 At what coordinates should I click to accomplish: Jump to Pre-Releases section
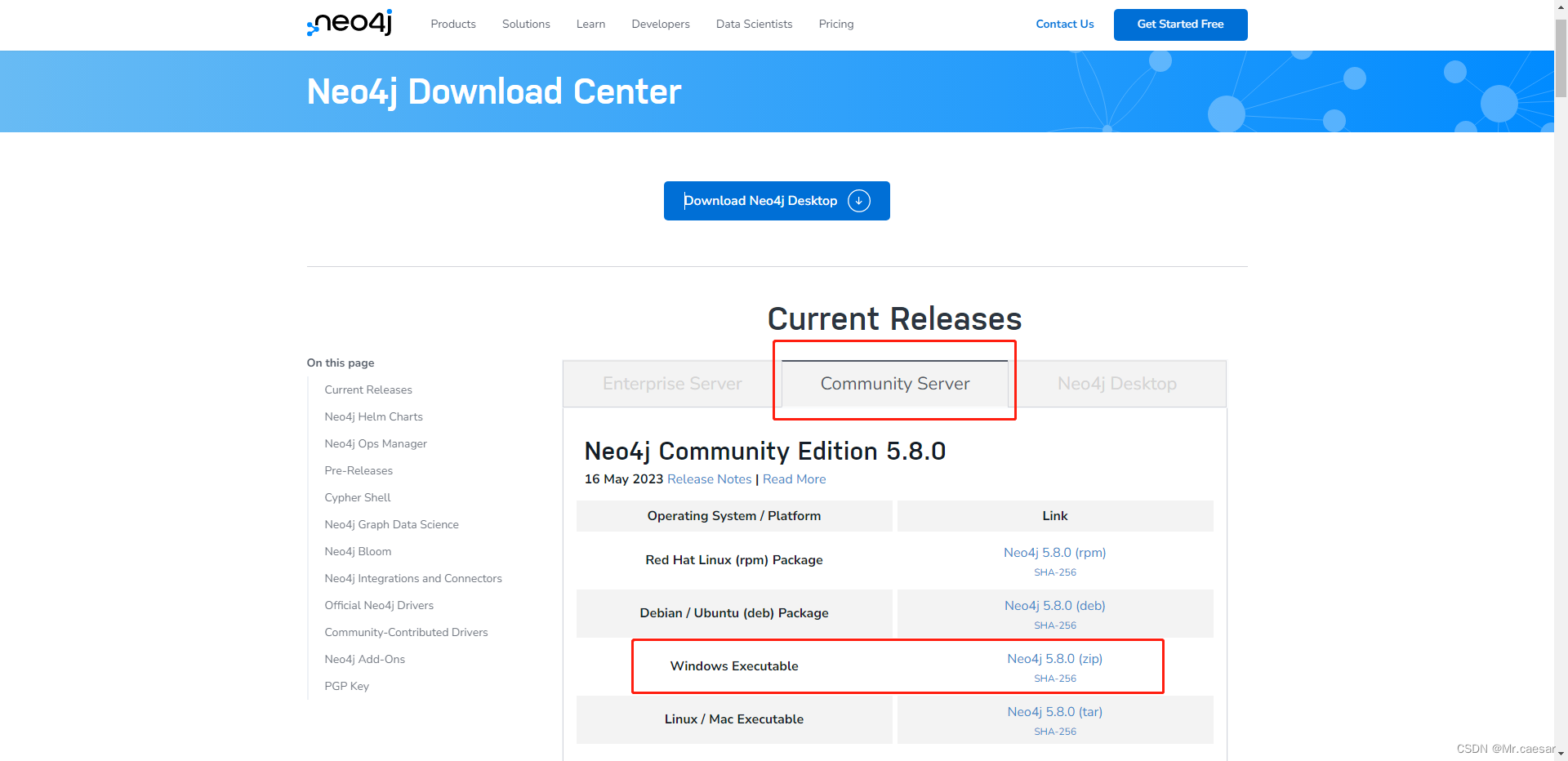[x=359, y=471]
